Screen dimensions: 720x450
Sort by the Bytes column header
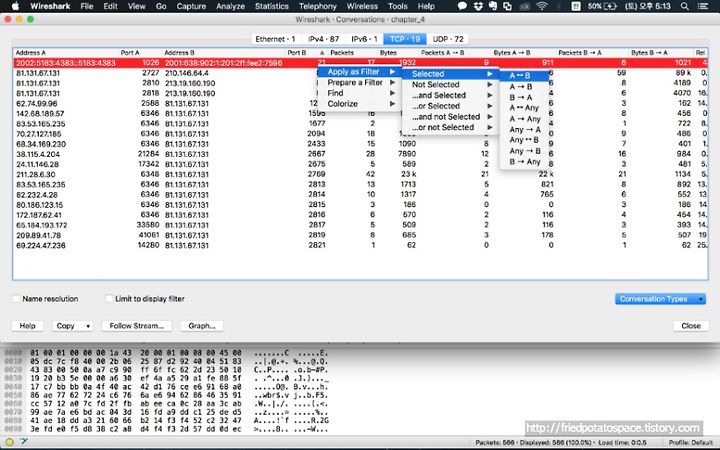(399, 53)
